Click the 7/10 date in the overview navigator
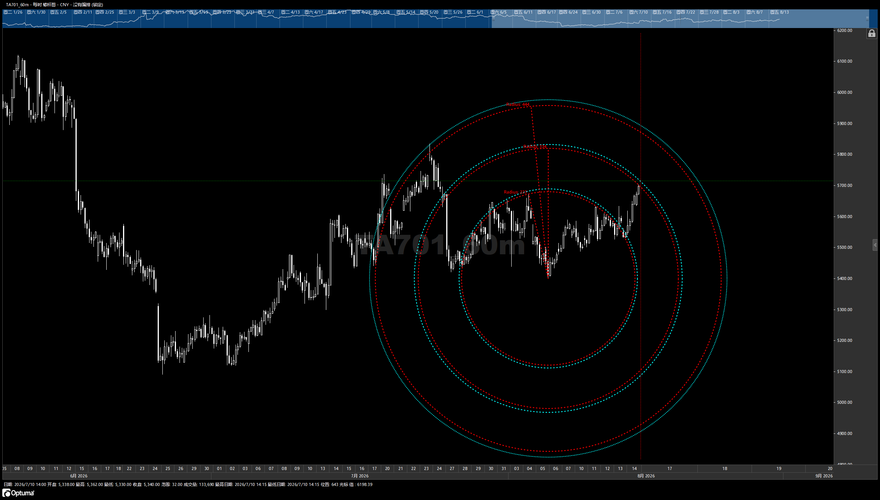This screenshot has width=880, height=500. tap(641, 12)
